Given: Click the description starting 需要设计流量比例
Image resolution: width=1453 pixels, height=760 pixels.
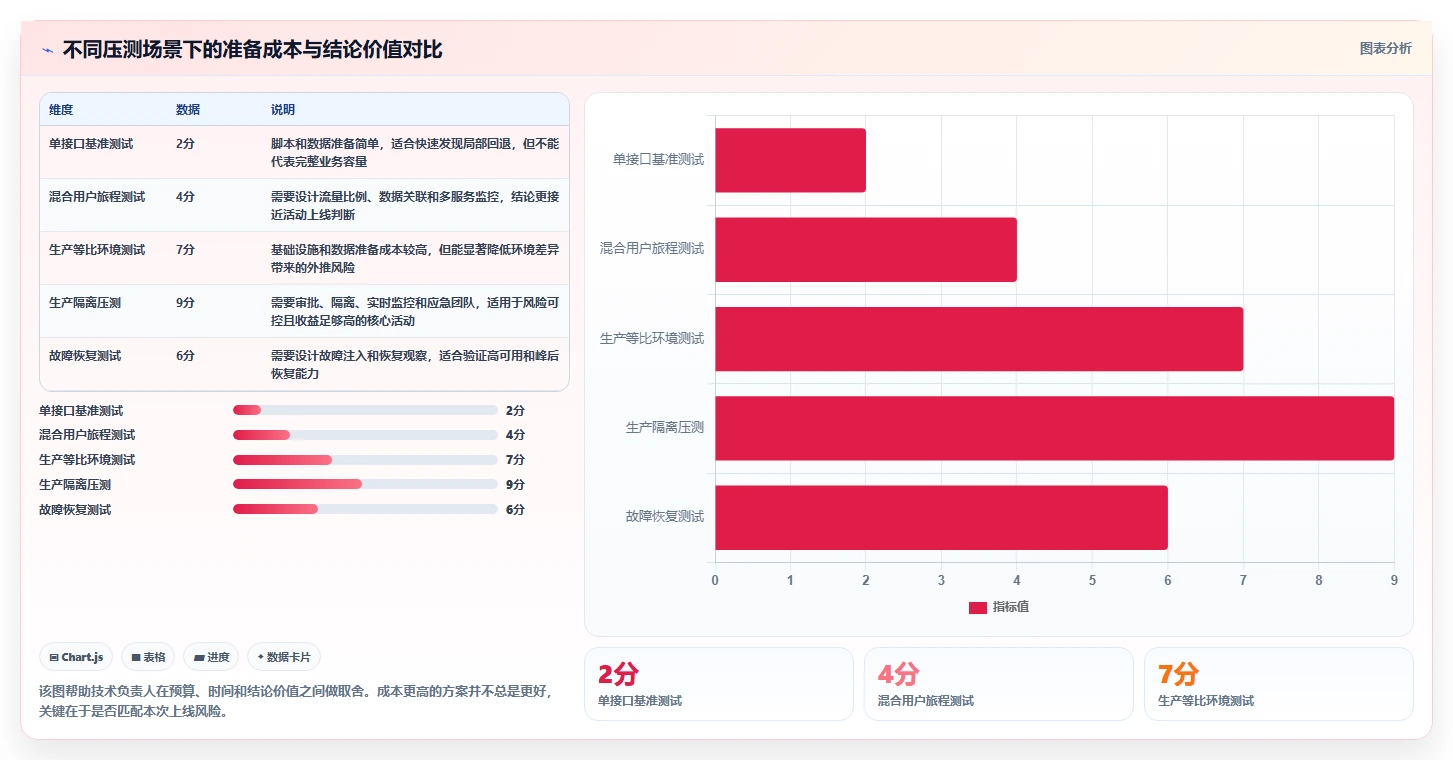Looking at the screenshot, I should coord(415,206).
